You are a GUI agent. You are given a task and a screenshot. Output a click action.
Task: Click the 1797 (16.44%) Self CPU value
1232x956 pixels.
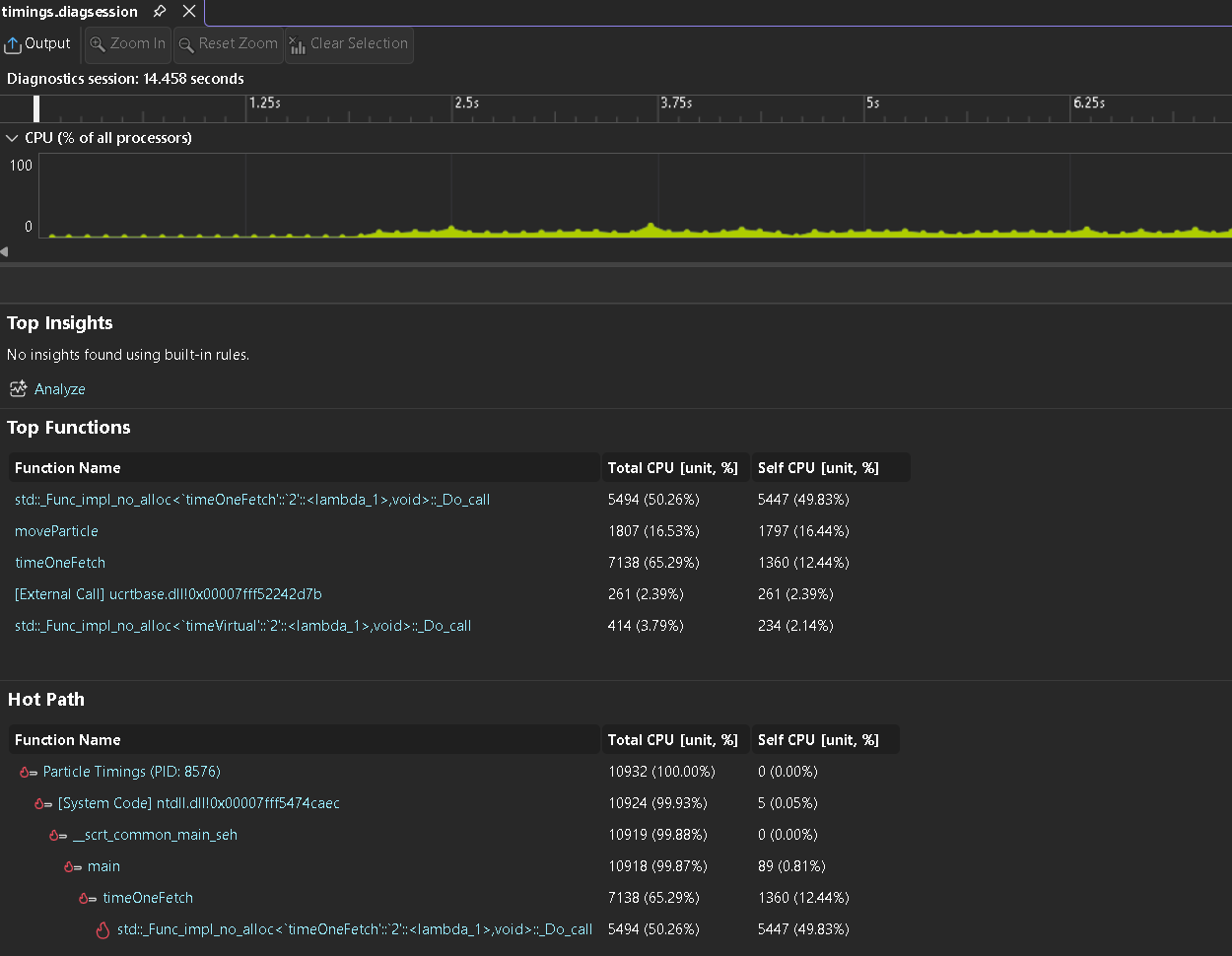pyautogui.click(x=803, y=531)
